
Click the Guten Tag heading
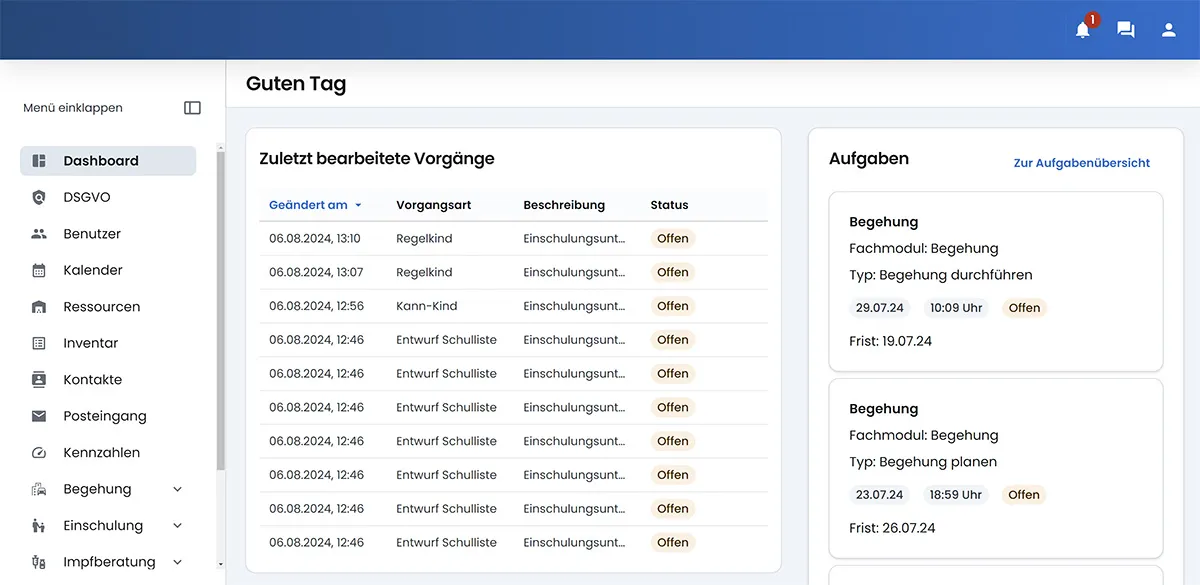point(296,84)
